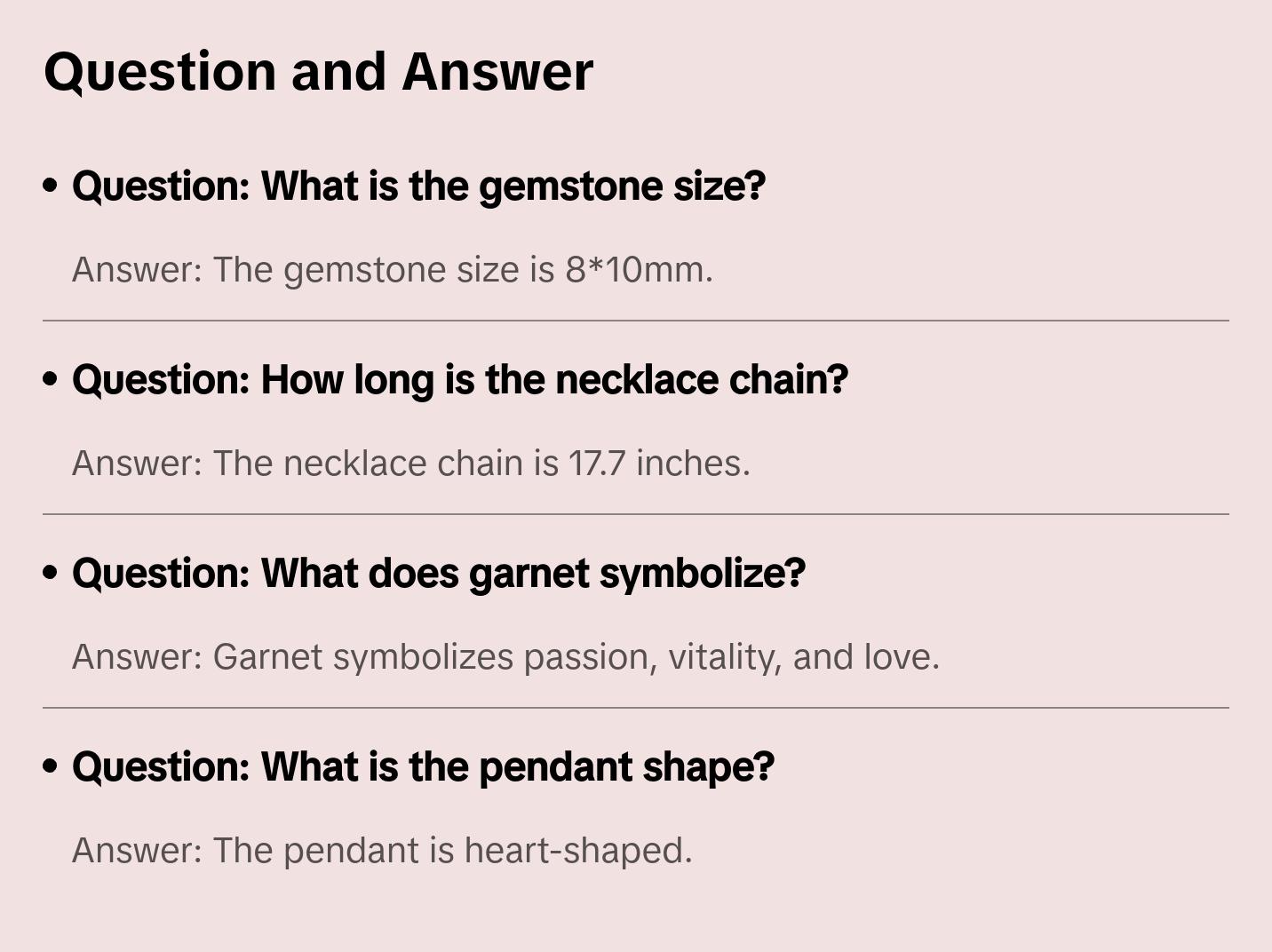
Task: Click the bullet before the garnet symbolize question
Action: pos(51,573)
